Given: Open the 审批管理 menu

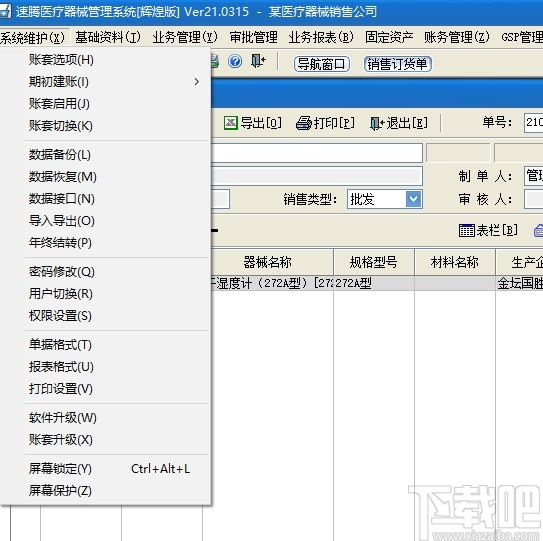Looking at the screenshot, I should point(253,37).
